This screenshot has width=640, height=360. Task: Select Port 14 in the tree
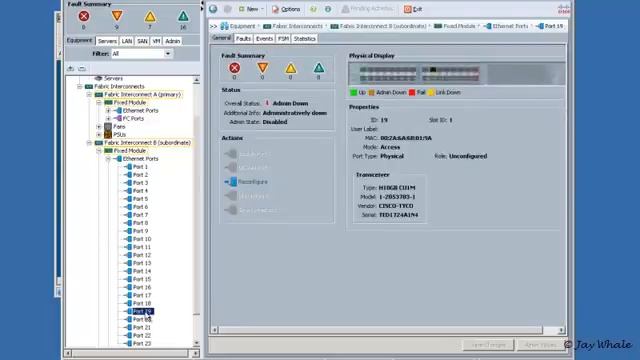[142, 271]
